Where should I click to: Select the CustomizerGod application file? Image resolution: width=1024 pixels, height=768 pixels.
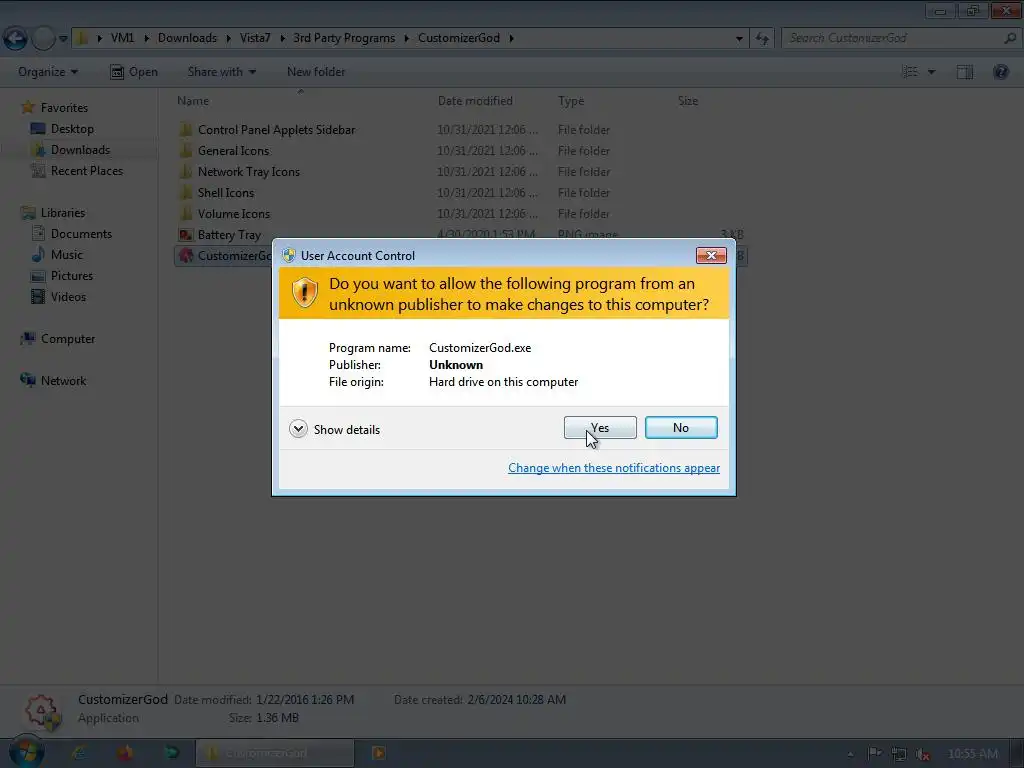point(225,255)
